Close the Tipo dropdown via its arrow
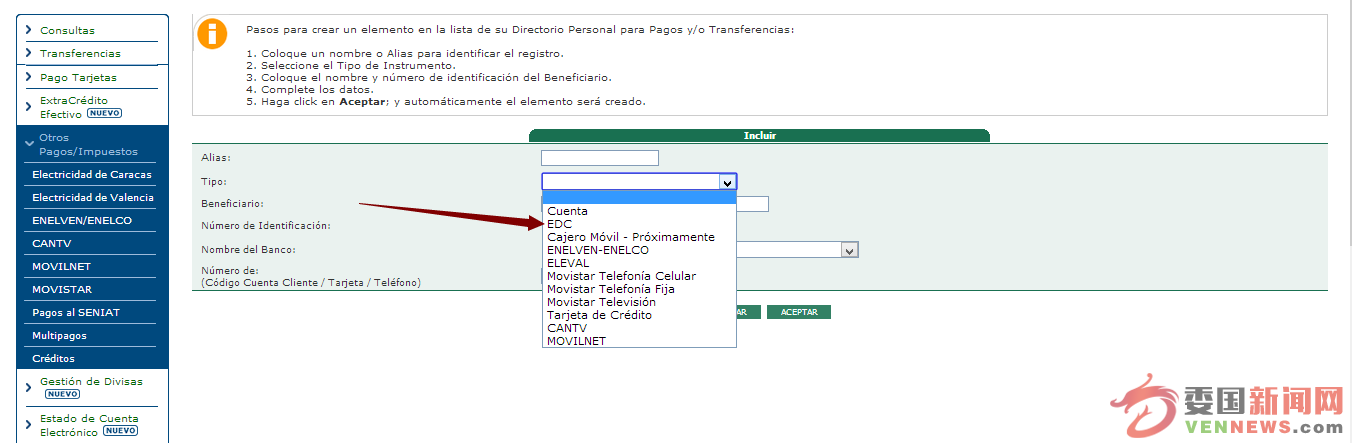Image resolution: width=1352 pixels, height=443 pixels. 728,182
